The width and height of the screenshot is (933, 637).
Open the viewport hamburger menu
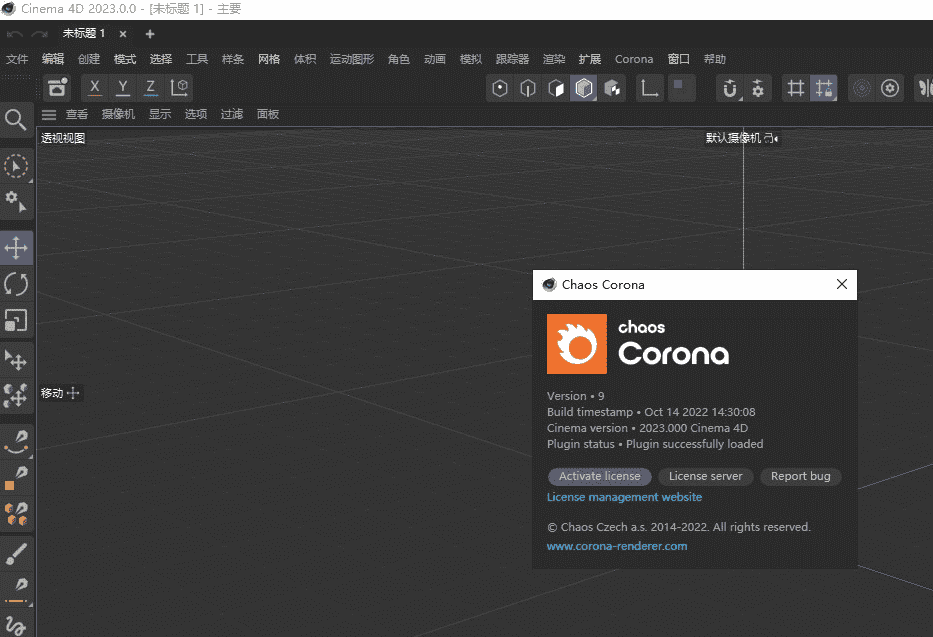point(49,113)
